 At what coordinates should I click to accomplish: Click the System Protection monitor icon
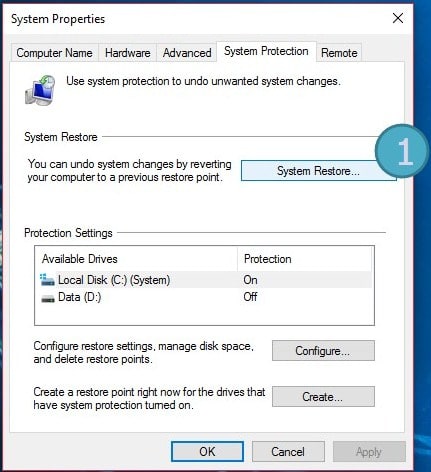(40, 90)
